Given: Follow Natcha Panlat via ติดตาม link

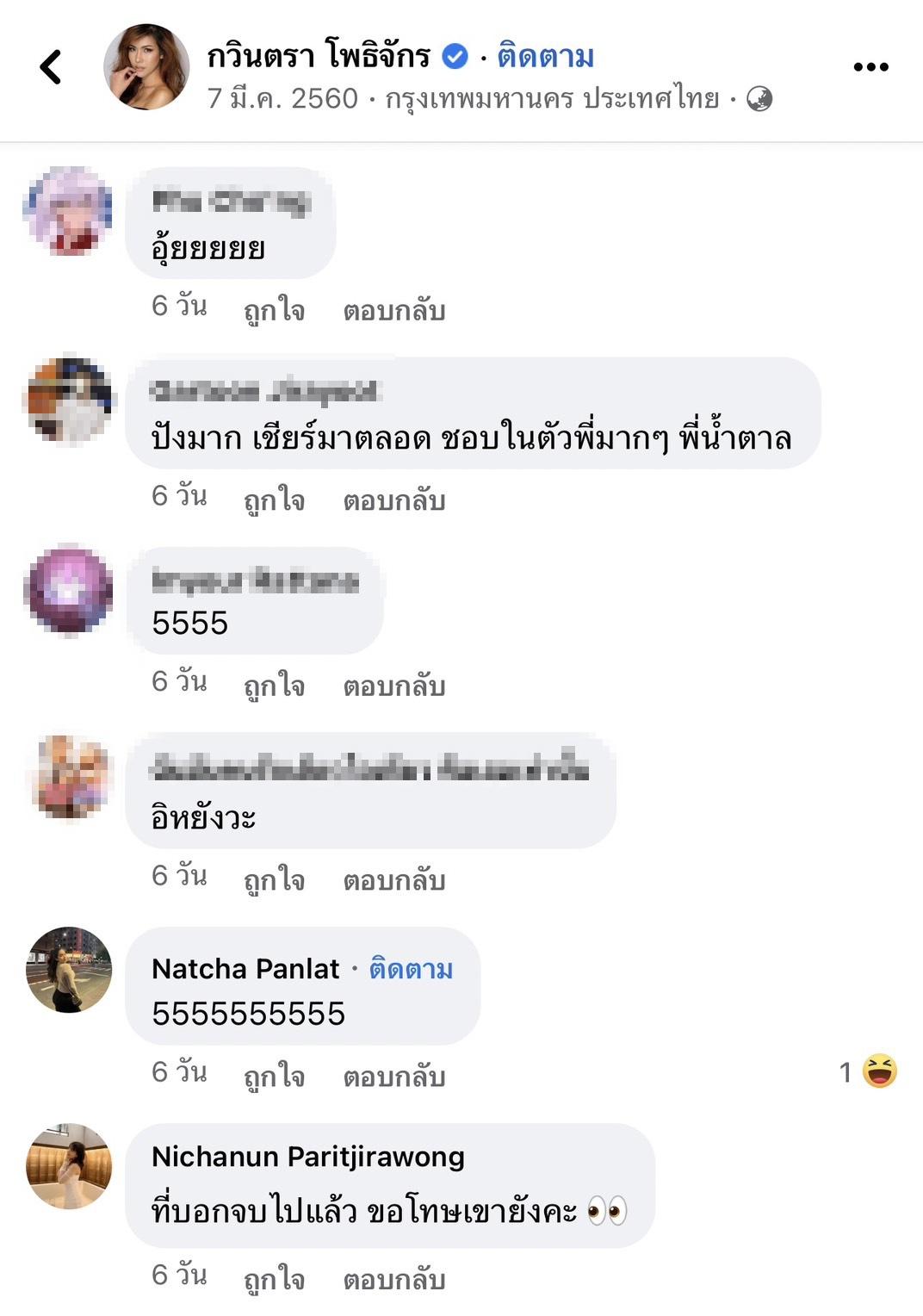Looking at the screenshot, I should (x=411, y=969).
